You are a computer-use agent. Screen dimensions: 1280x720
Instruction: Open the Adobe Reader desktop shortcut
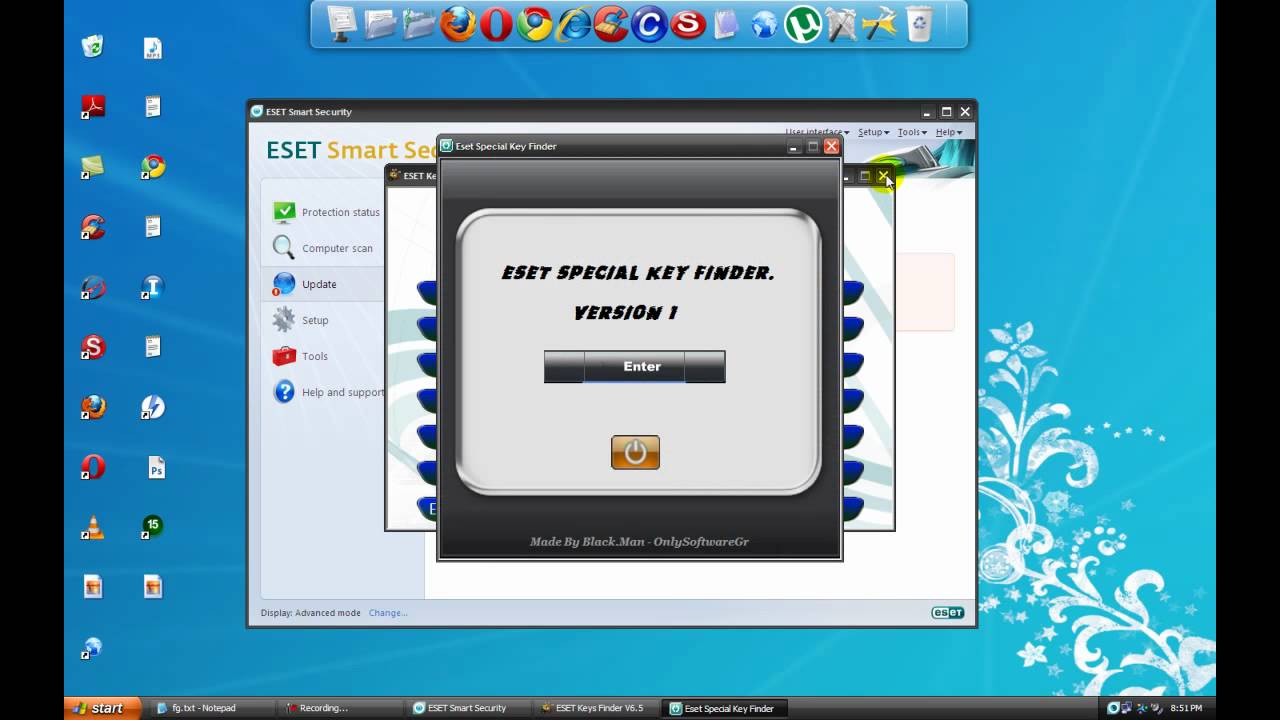click(92, 107)
